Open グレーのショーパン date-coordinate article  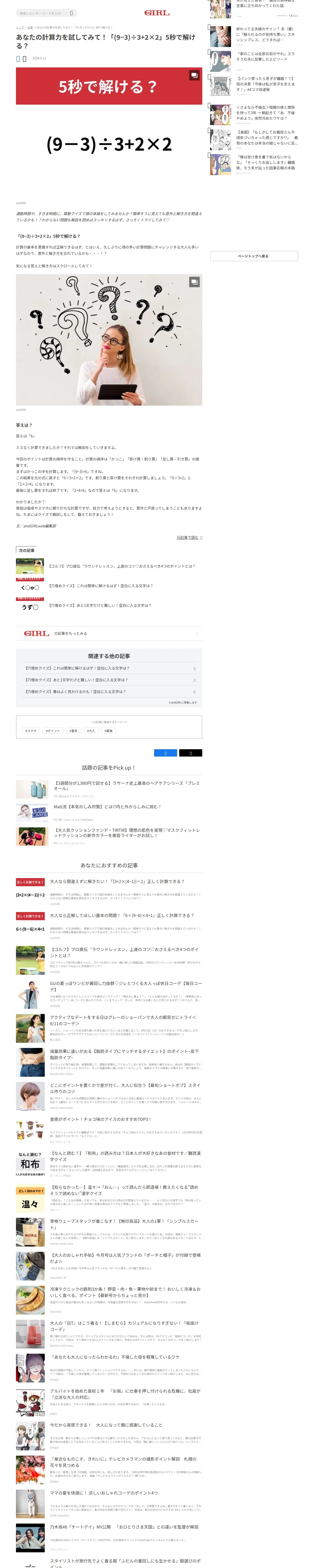[123, 1020]
